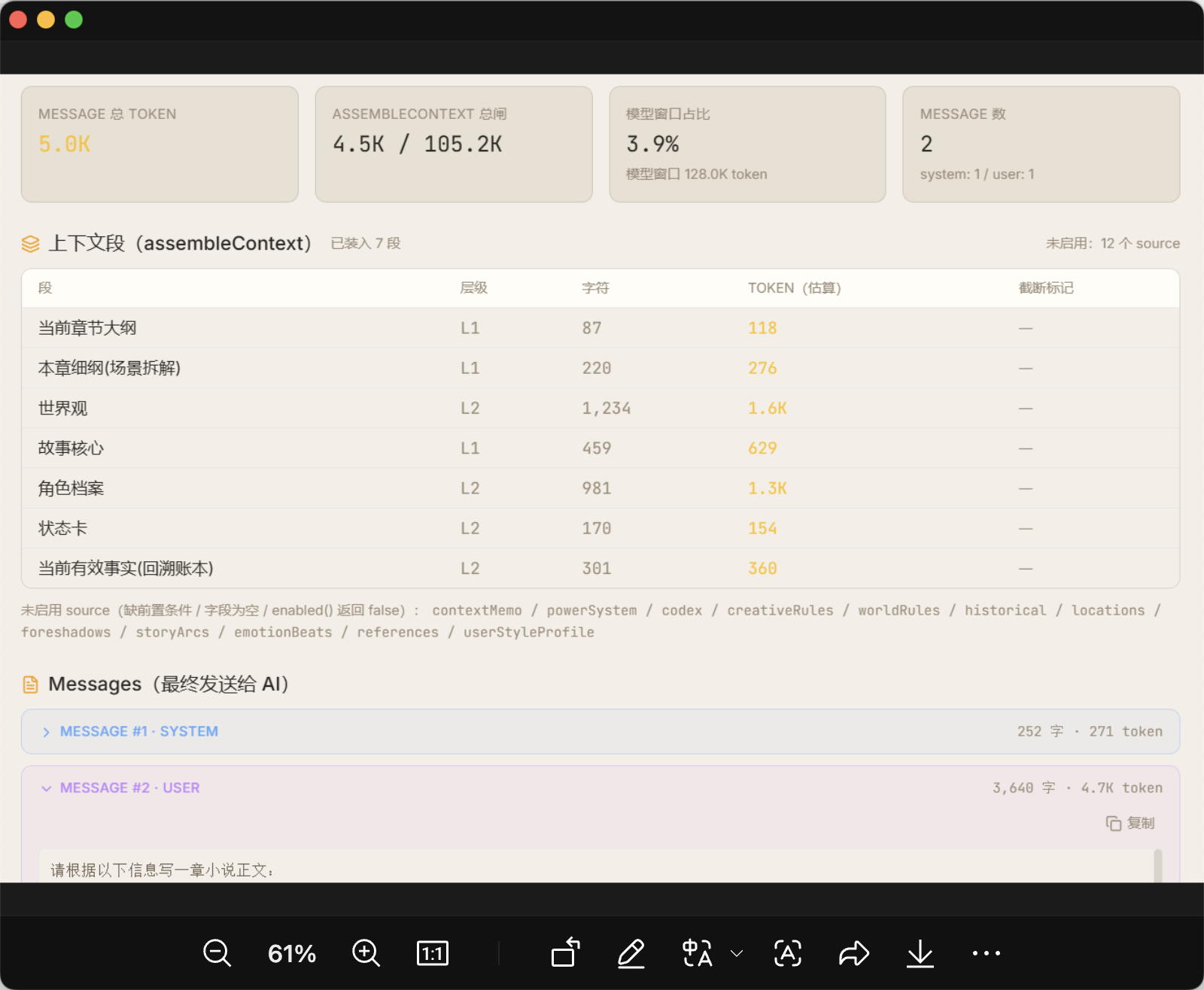Click the 3.9% model window ratio
The height and width of the screenshot is (990, 1204).
pyautogui.click(x=653, y=144)
